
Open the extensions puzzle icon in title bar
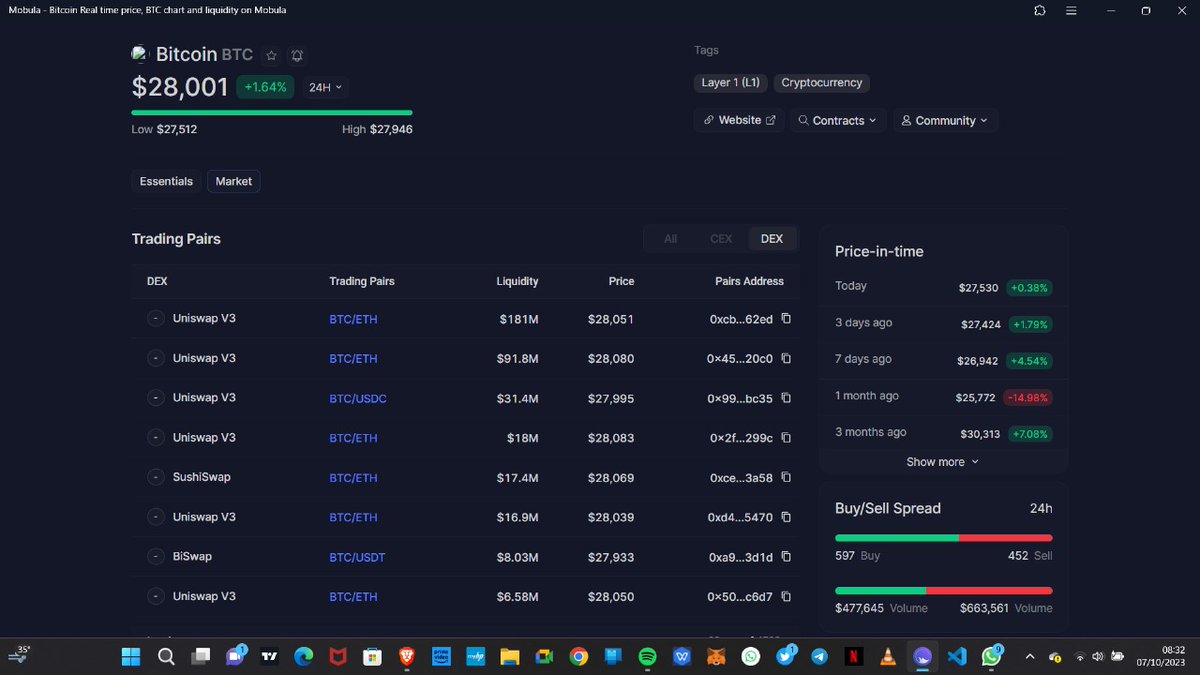pos(1040,10)
